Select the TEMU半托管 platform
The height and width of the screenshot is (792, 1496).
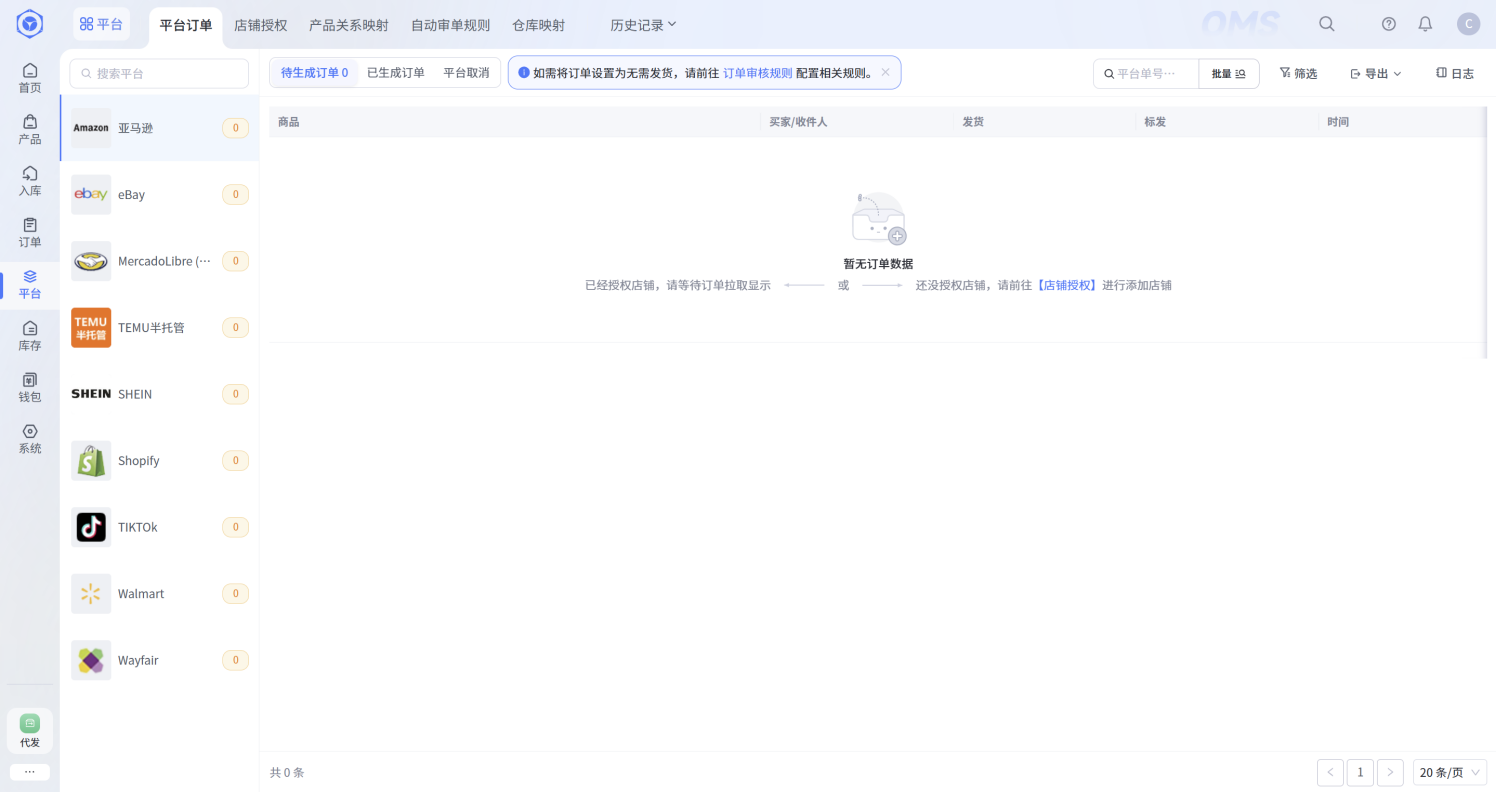(160, 327)
